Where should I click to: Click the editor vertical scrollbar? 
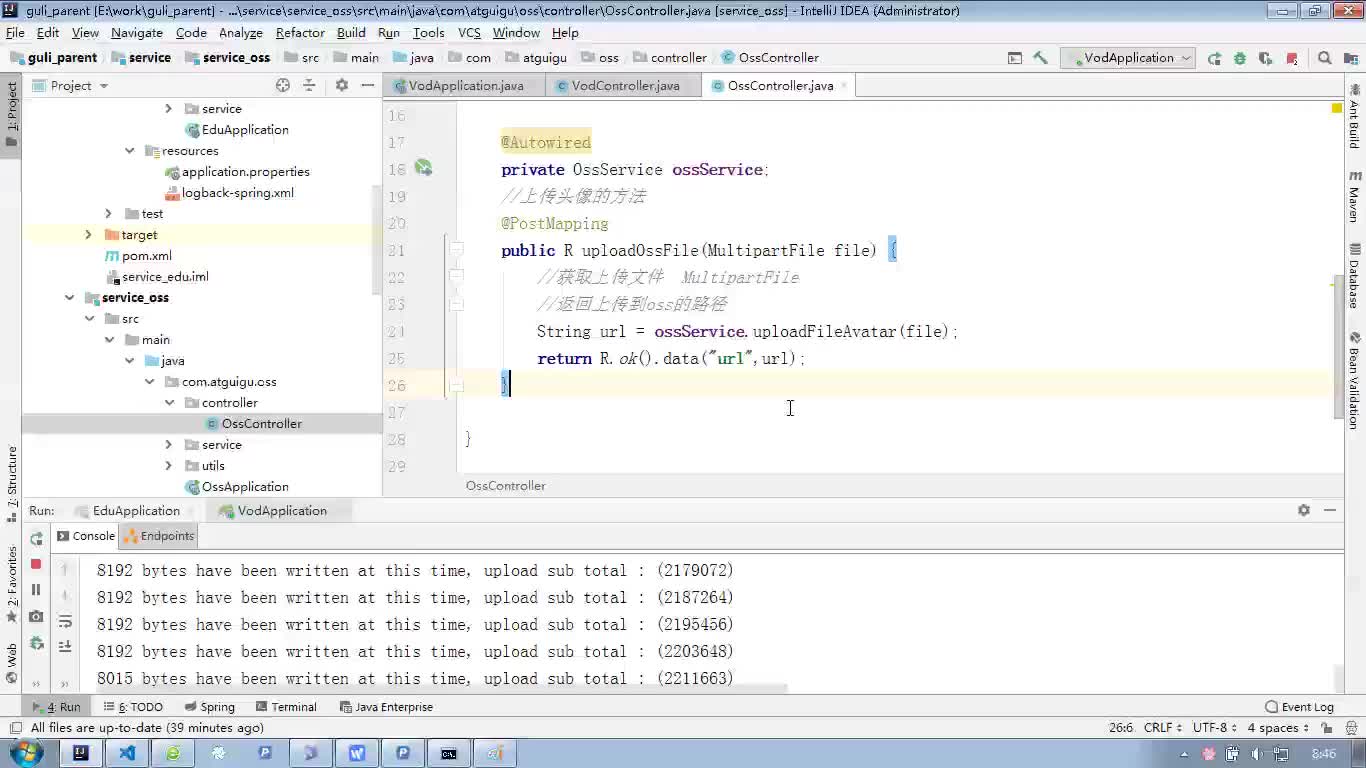[x=1337, y=347]
